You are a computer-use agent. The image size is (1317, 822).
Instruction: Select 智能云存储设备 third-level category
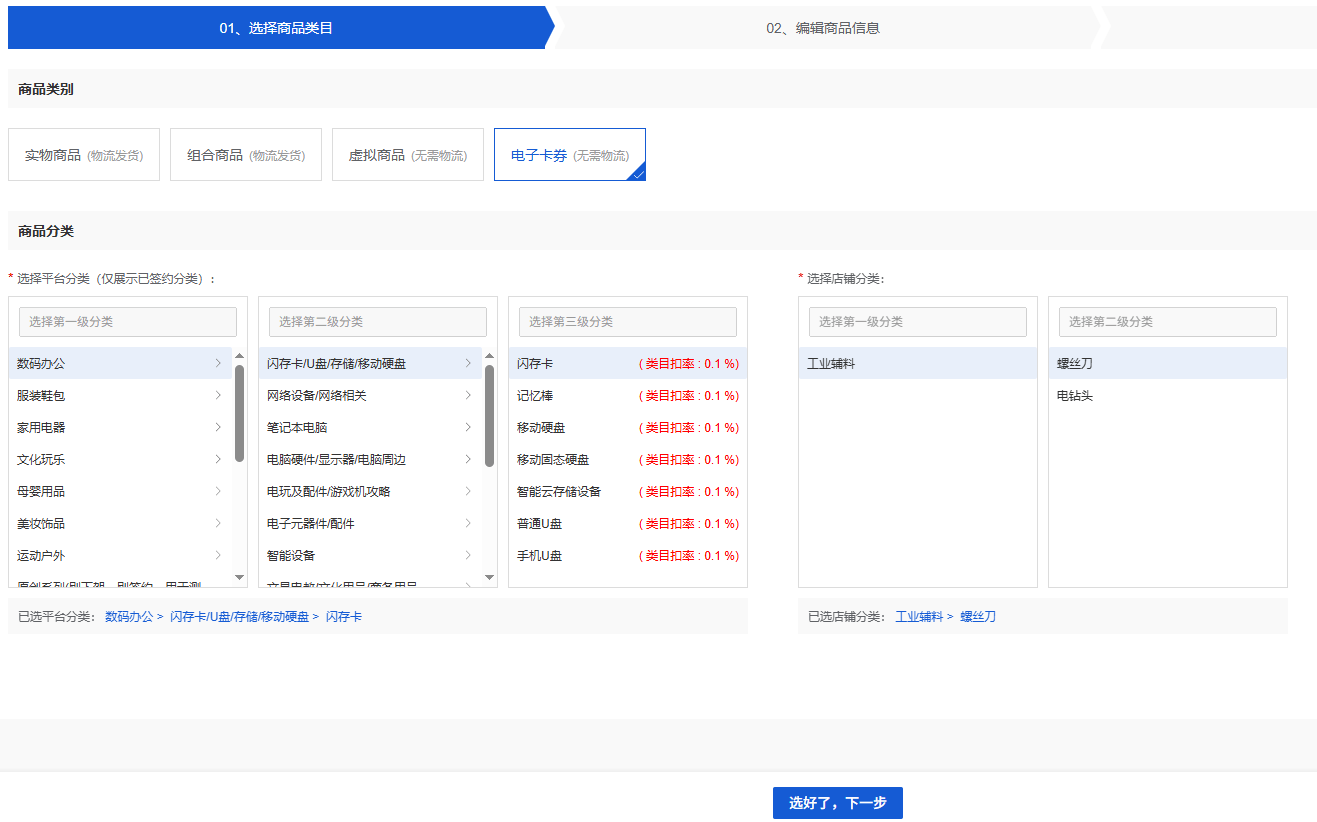tap(628, 491)
